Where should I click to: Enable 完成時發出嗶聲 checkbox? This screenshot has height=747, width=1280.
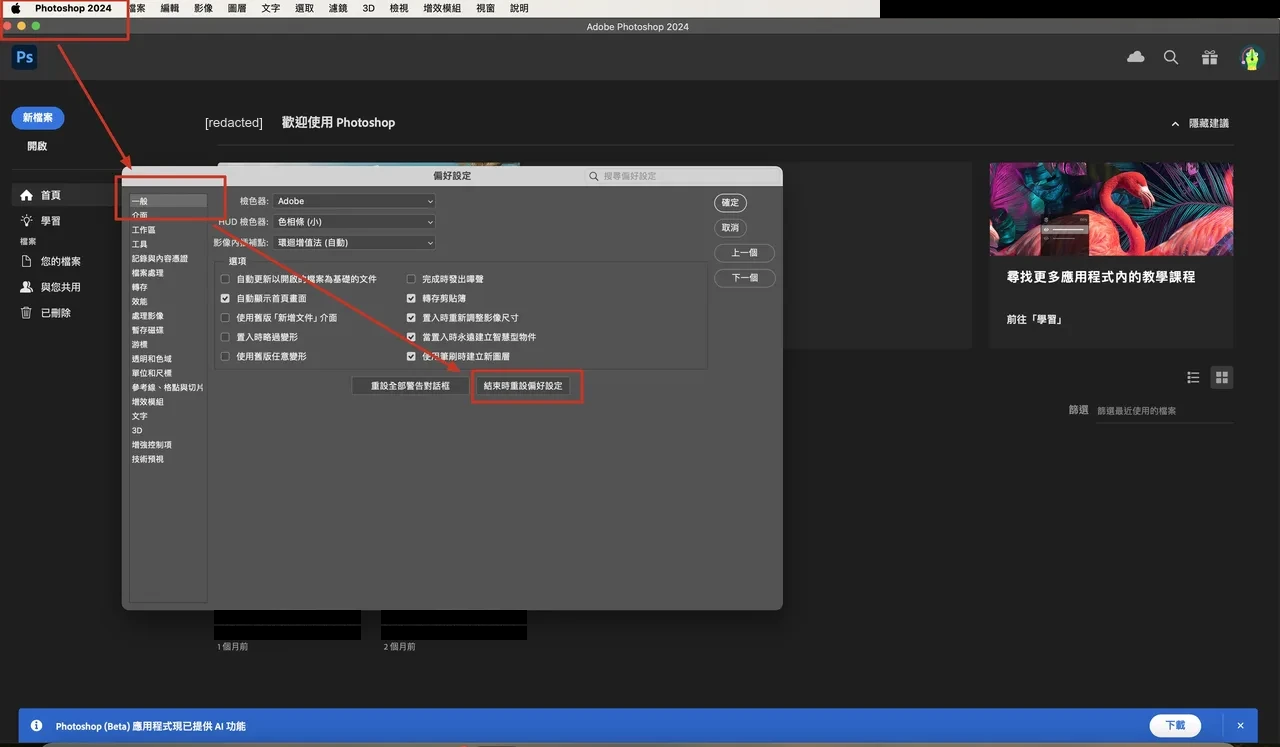pyautogui.click(x=411, y=279)
